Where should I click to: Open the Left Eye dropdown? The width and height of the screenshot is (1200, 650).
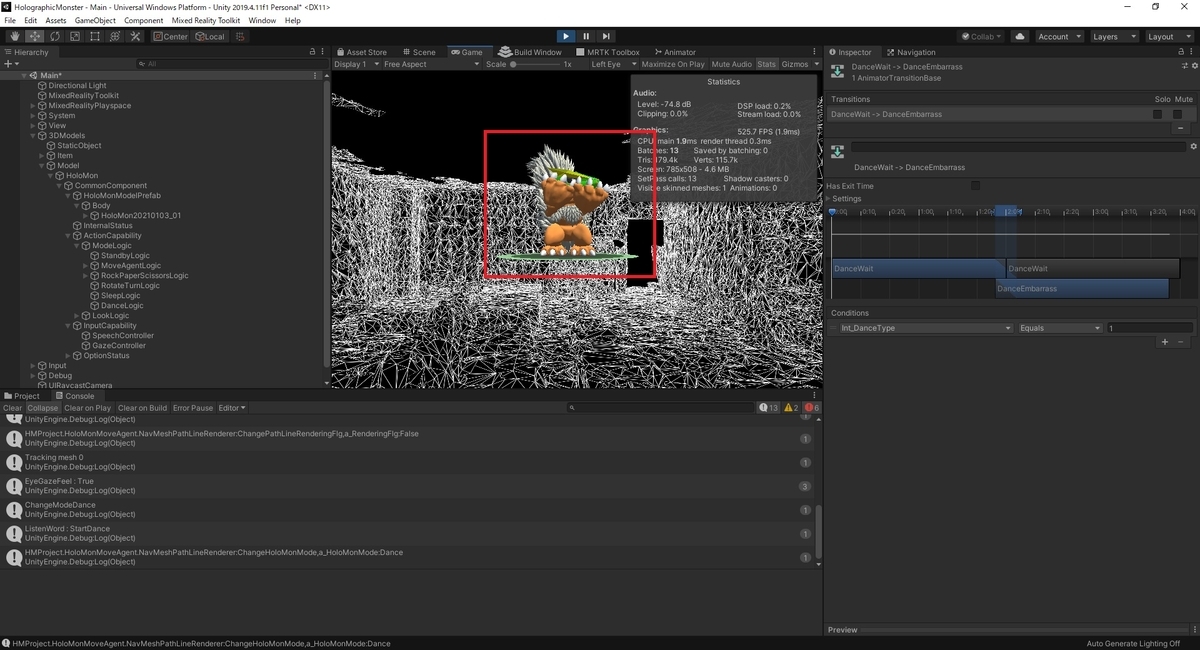(612, 64)
